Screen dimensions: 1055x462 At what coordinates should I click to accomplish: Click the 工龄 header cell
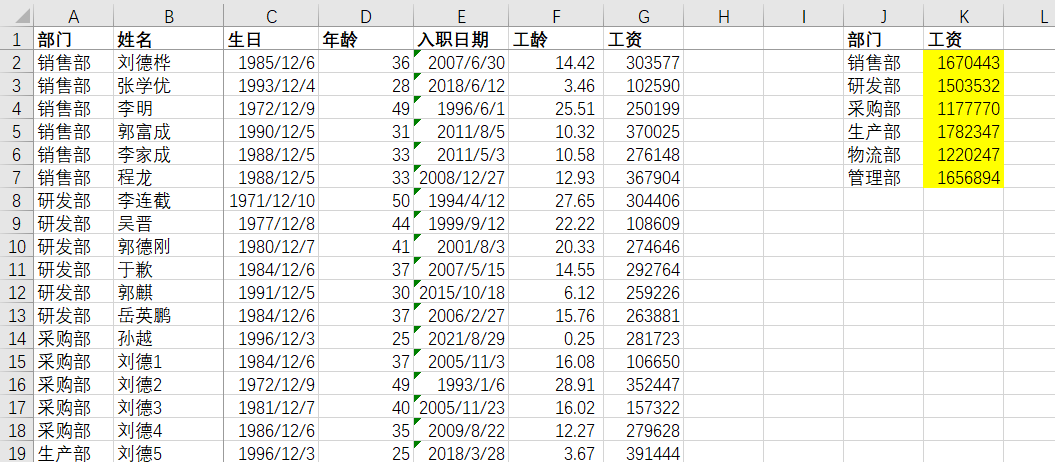click(556, 39)
